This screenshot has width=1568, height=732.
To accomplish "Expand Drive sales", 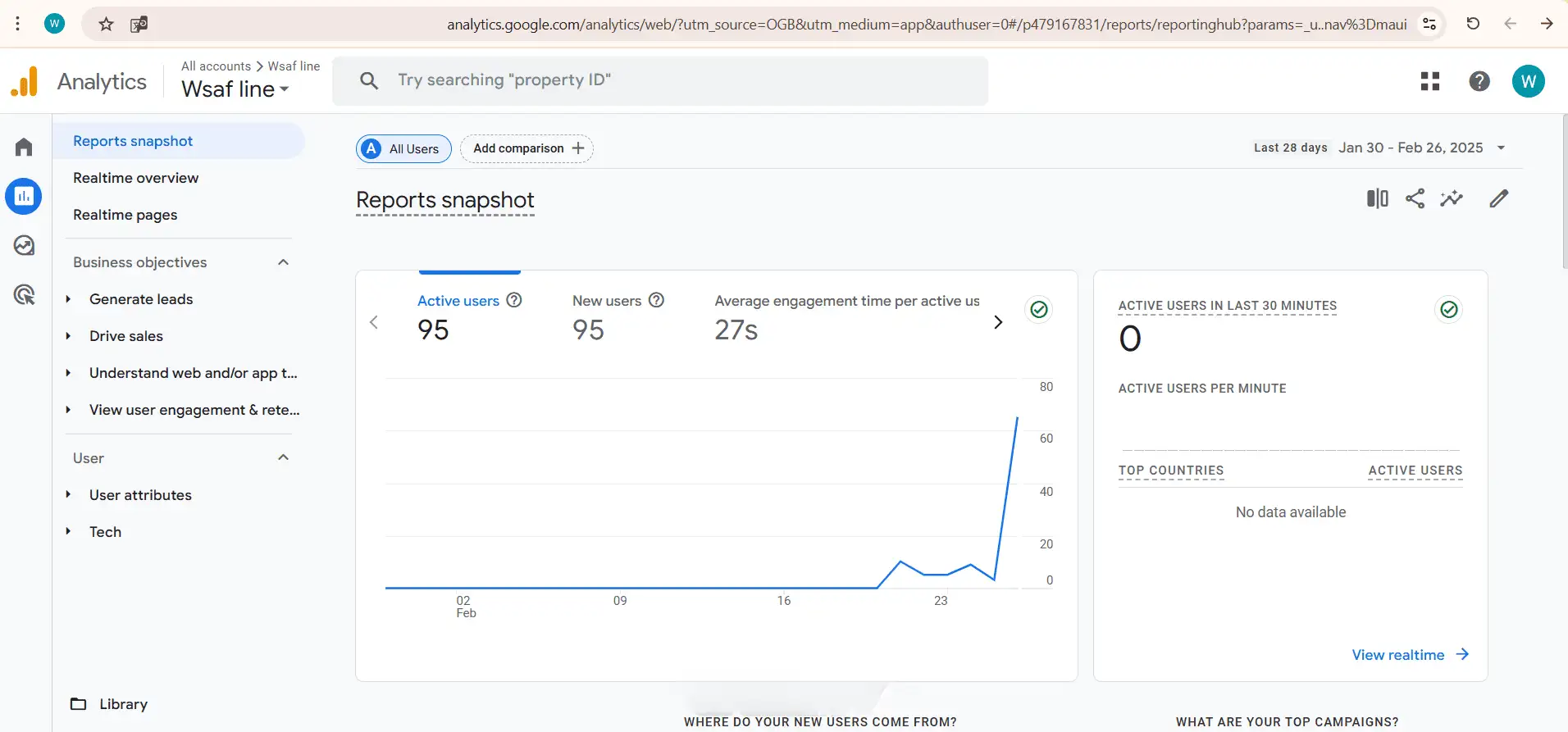I will [x=68, y=336].
